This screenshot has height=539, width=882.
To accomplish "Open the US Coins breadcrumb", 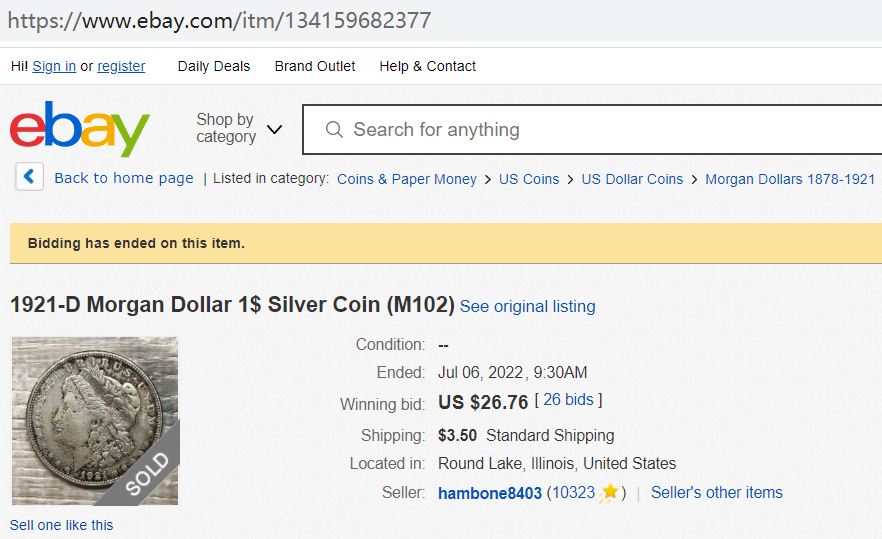I will tap(529, 179).
